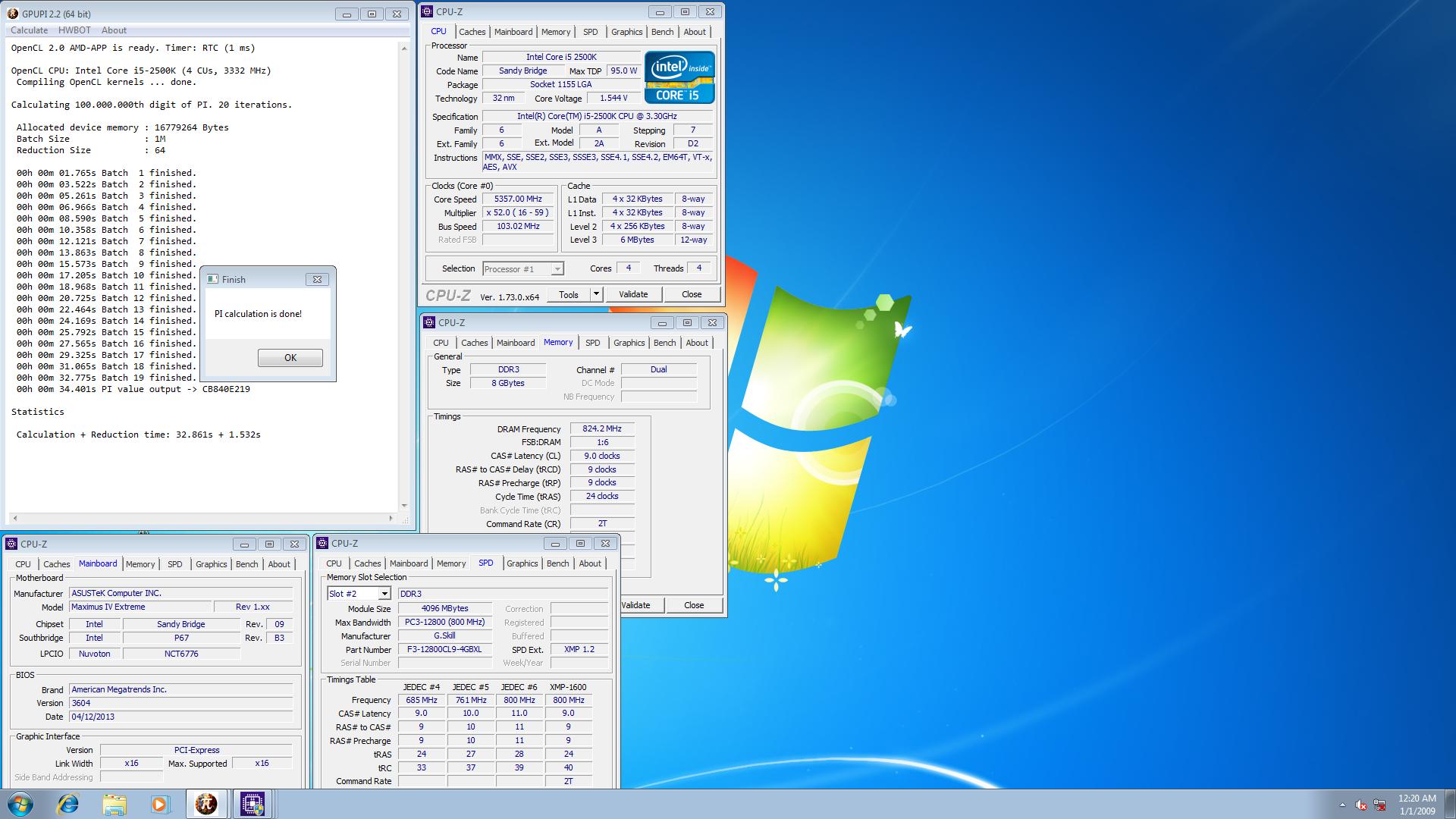This screenshot has width=1456, height=819.
Task: Select DRAM Frequency 824.2 MHz value
Action: point(602,429)
